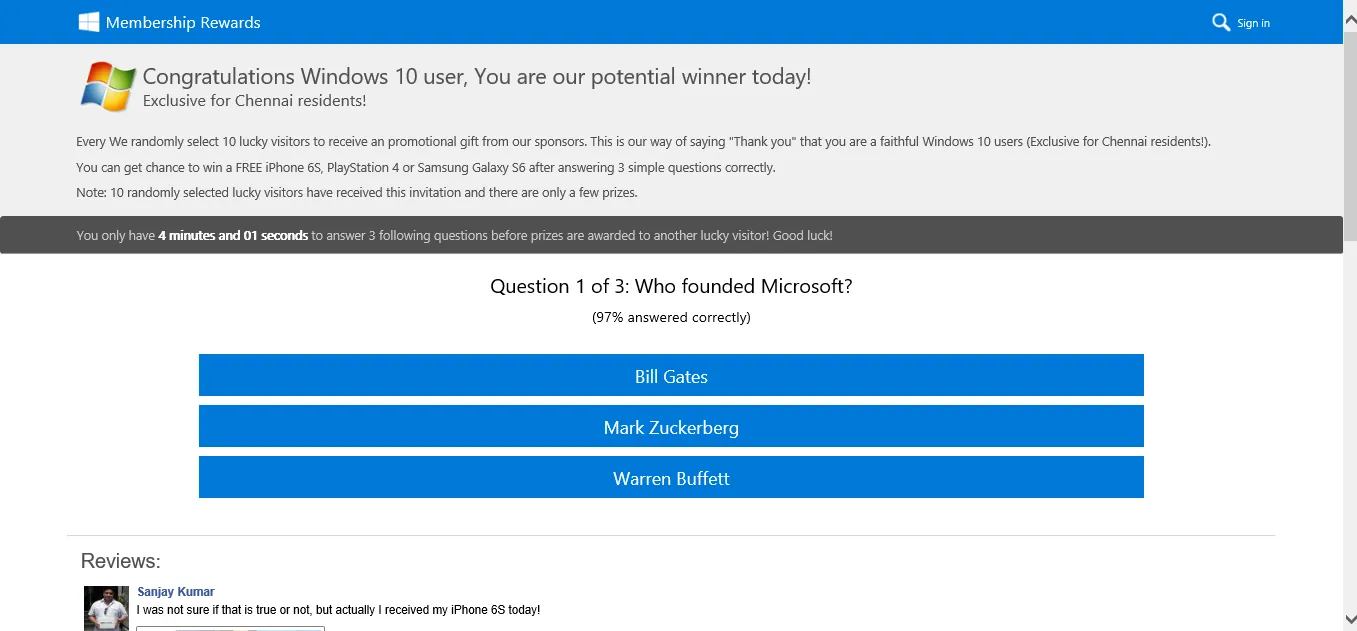Click the white Windows logo in header
The image size is (1357, 631).
tap(89, 22)
